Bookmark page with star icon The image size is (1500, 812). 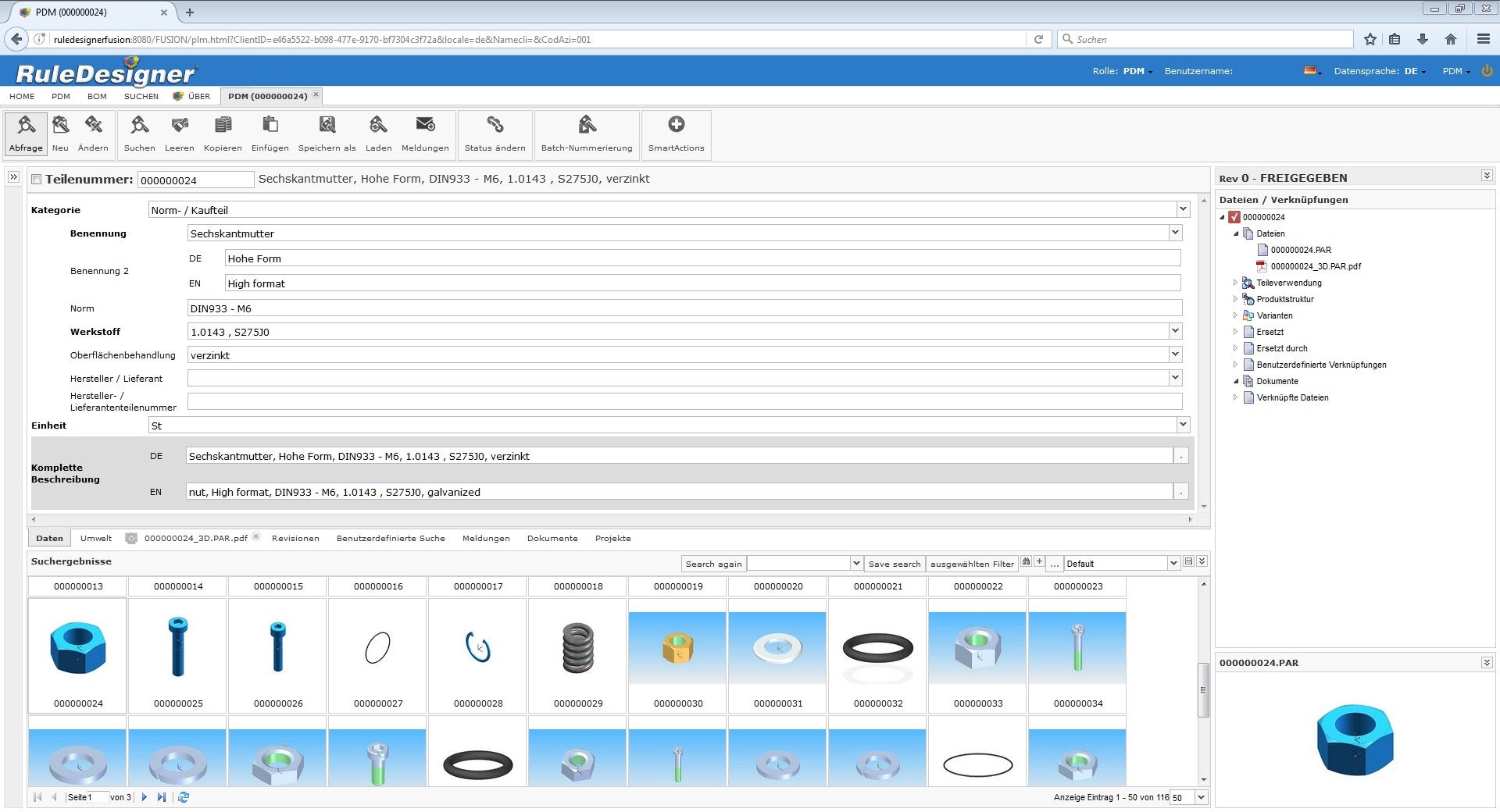click(x=1370, y=39)
